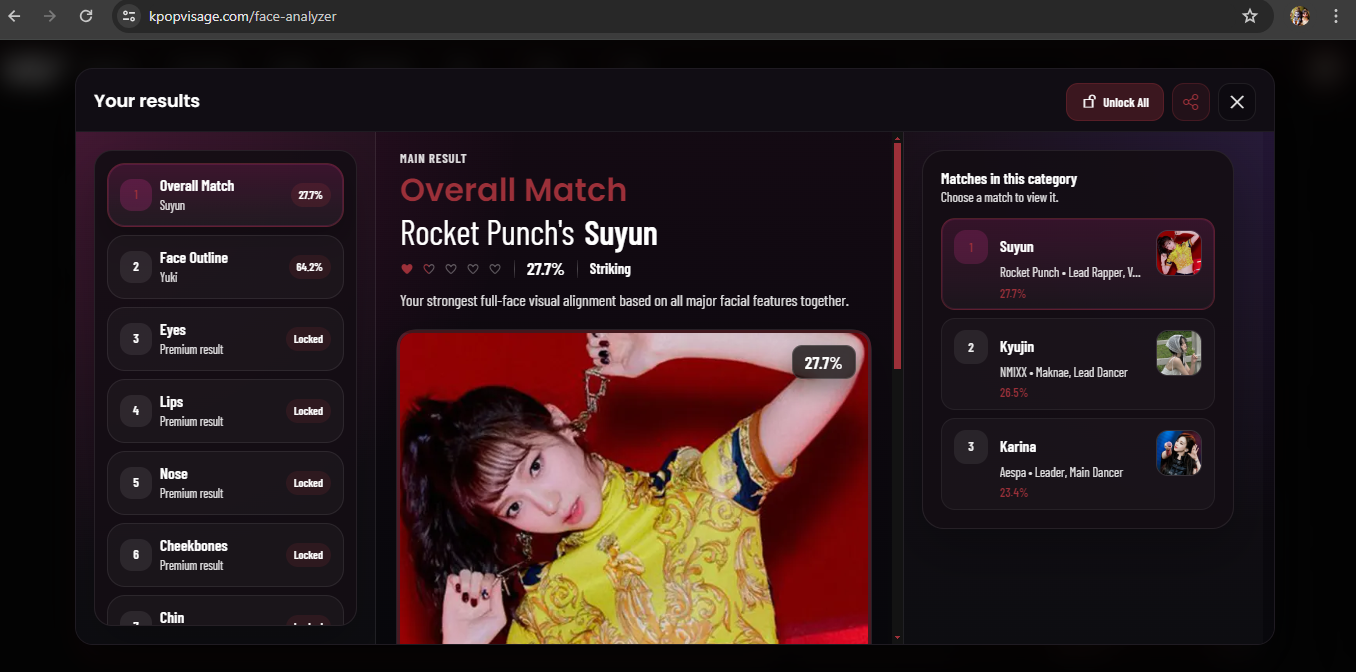Click the rank 6 badge on Cheekbones
This screenshot has height=672, width=1356.
point(136,555)
